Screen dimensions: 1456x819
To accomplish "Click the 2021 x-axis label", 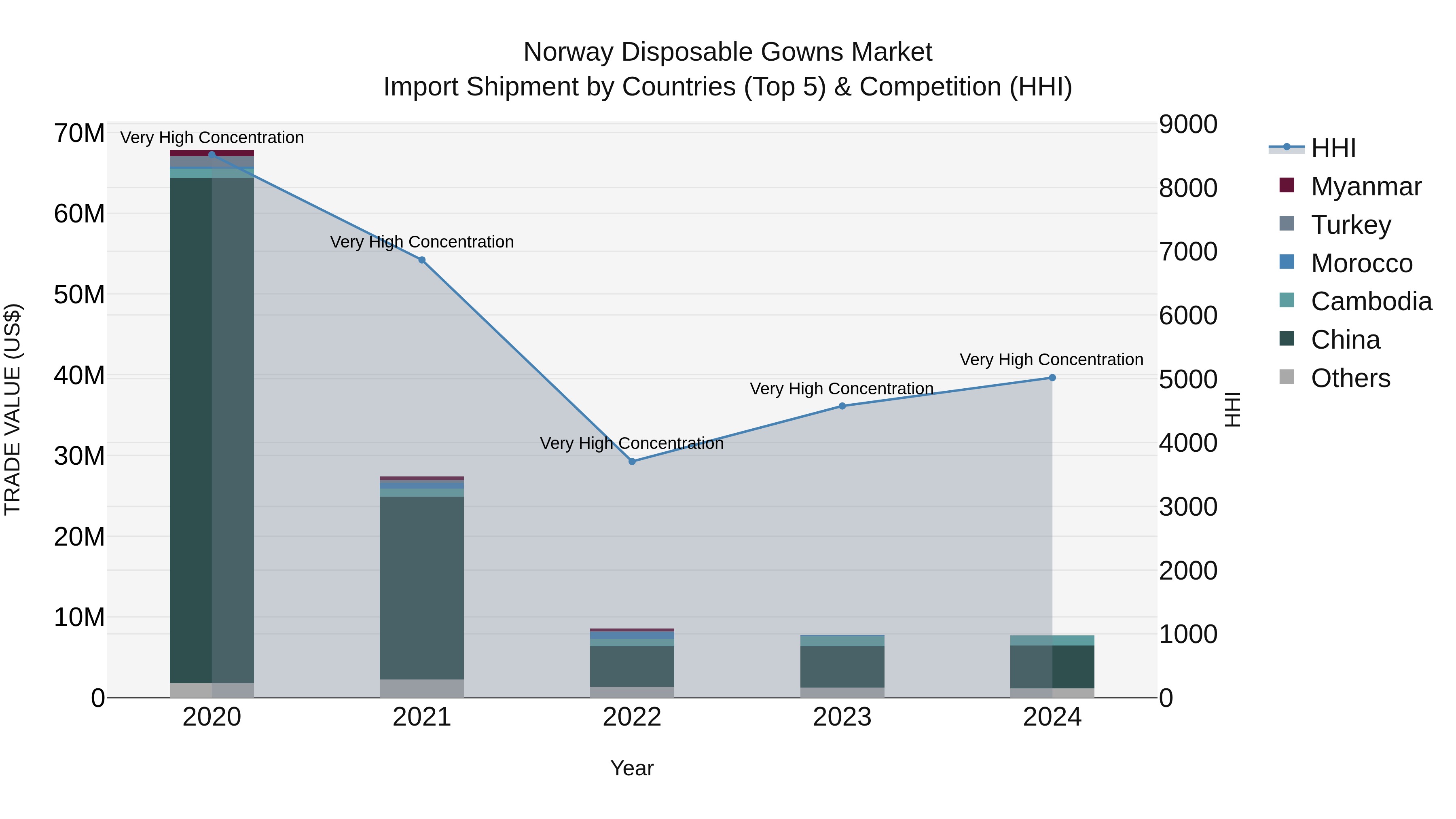I will pos(422,717).
